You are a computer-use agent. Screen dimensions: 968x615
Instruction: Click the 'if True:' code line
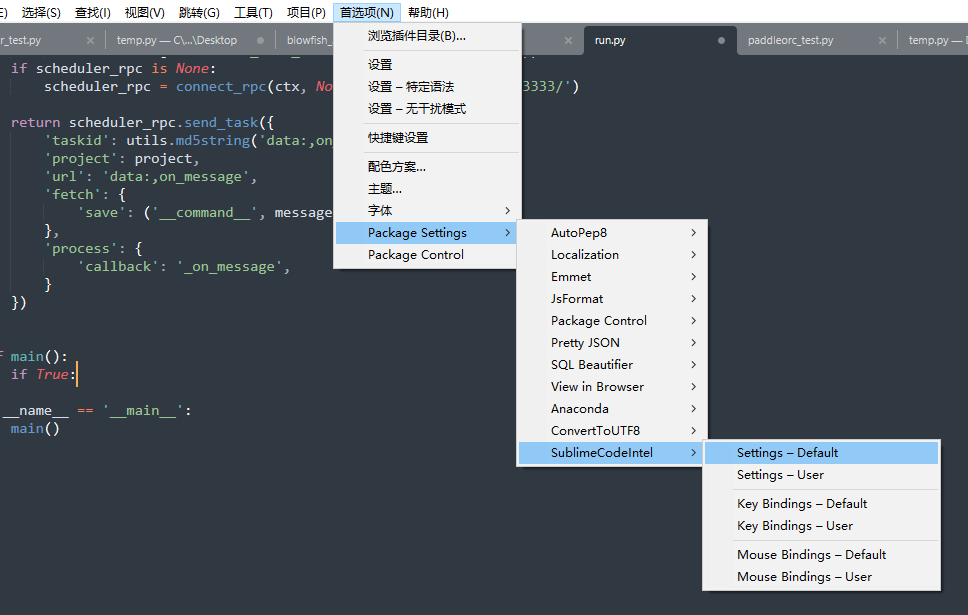(x=43, y=374)
